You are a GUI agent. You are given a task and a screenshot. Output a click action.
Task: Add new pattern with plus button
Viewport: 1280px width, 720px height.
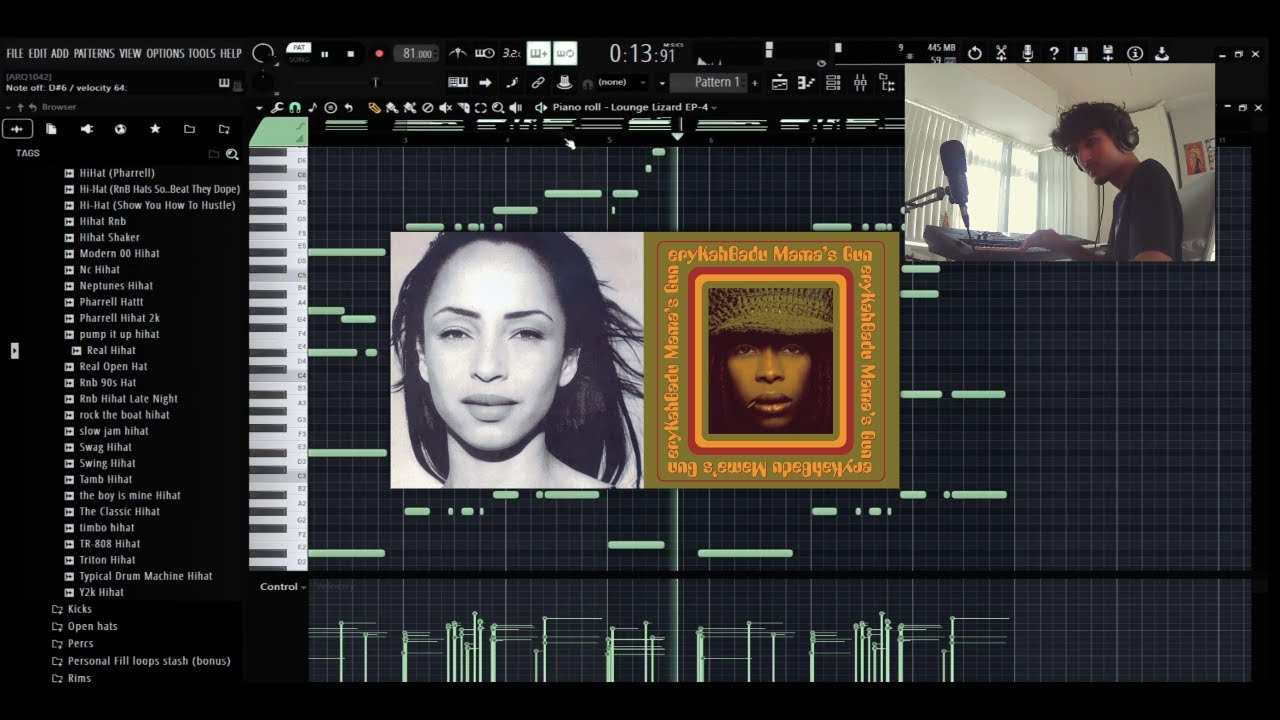(755, 83)
